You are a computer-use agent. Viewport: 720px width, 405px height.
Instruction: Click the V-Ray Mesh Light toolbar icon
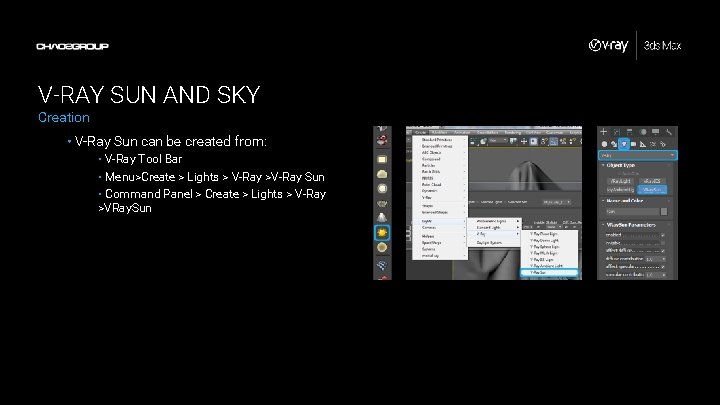point(382,203)
